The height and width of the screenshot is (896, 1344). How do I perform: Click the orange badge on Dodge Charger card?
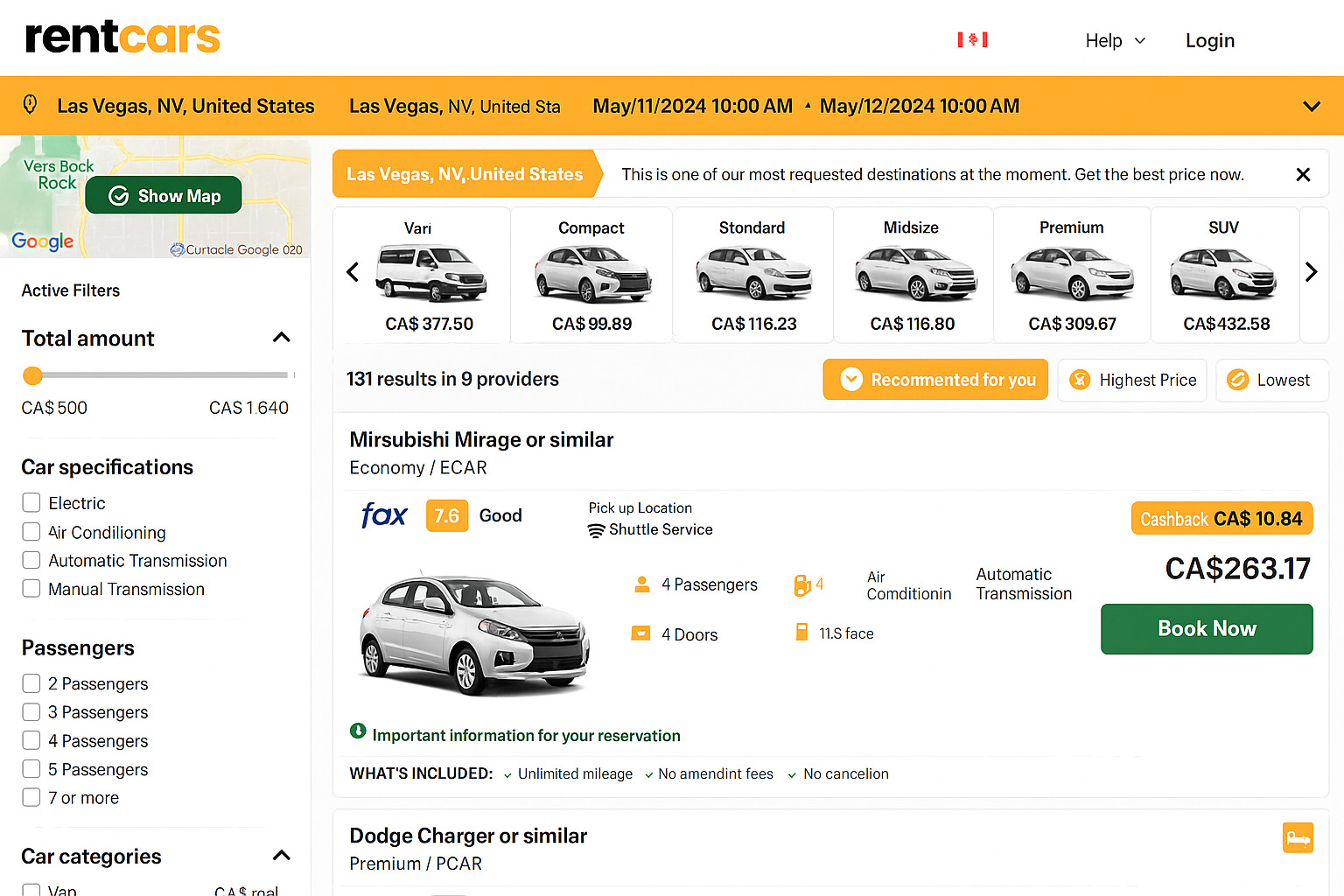1297,837
